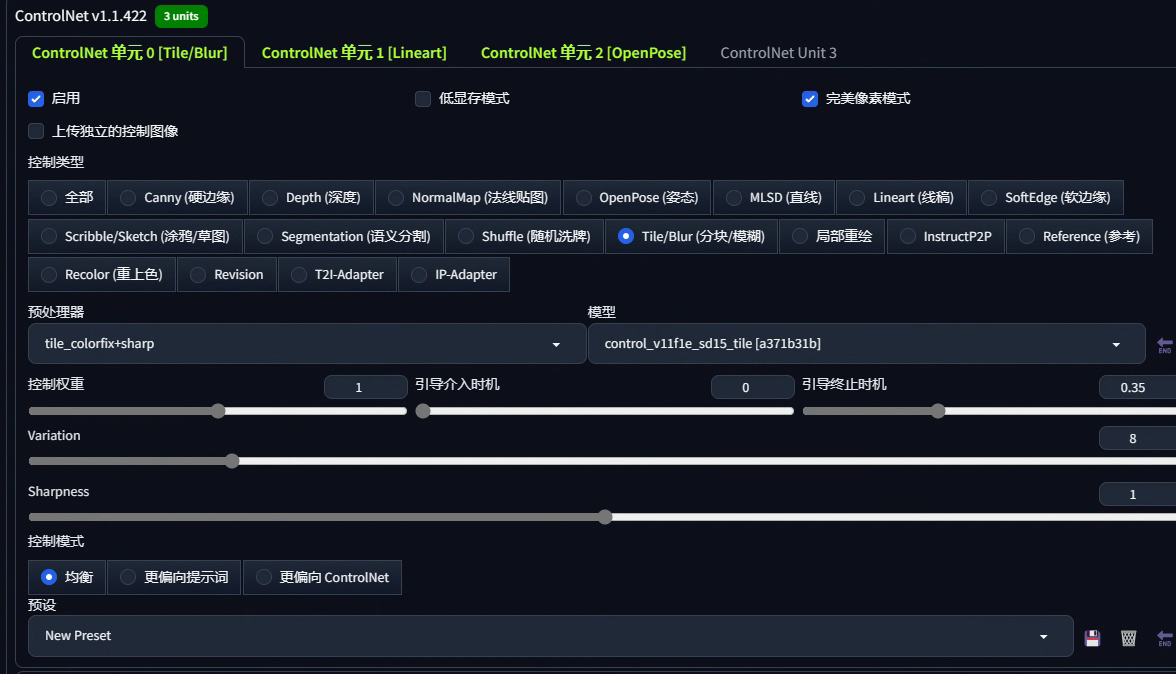Select Shuffle (随机洗牌) control type
Image resolution: width=1176 pixels, height=674 pixels.
(x=524, y=236)
